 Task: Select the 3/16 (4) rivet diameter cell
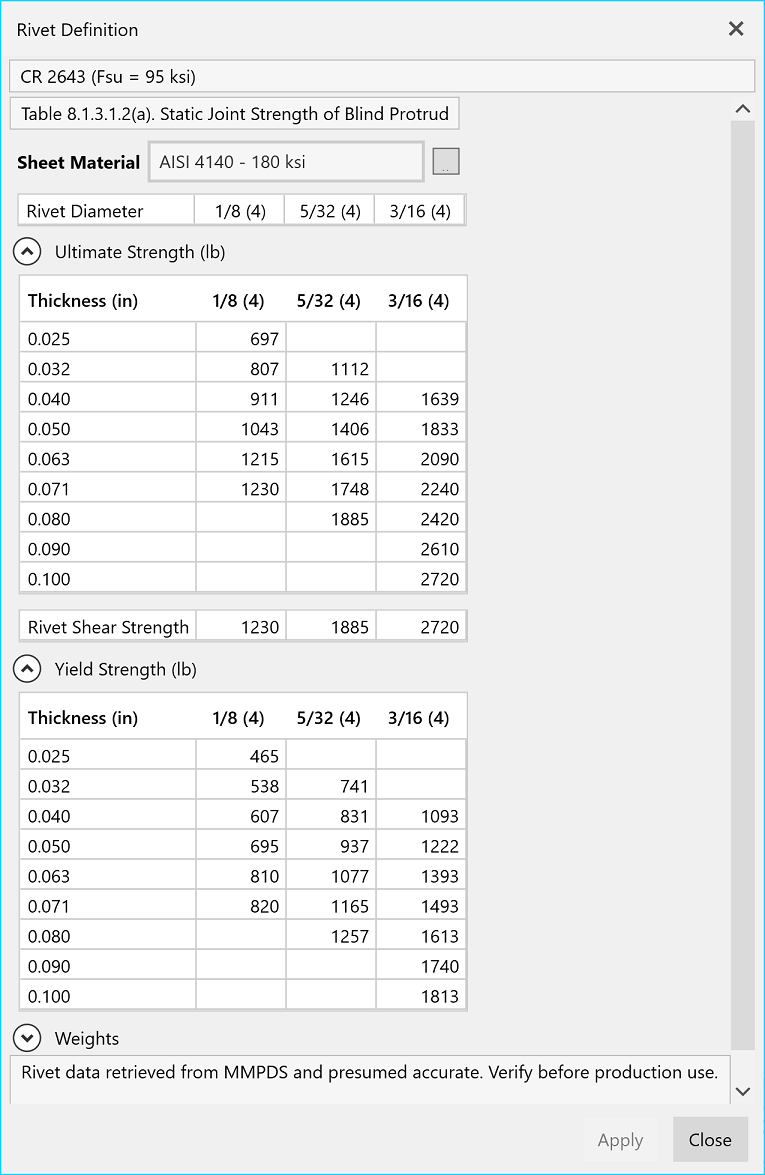pyautogui.click(x=420, y=211)
